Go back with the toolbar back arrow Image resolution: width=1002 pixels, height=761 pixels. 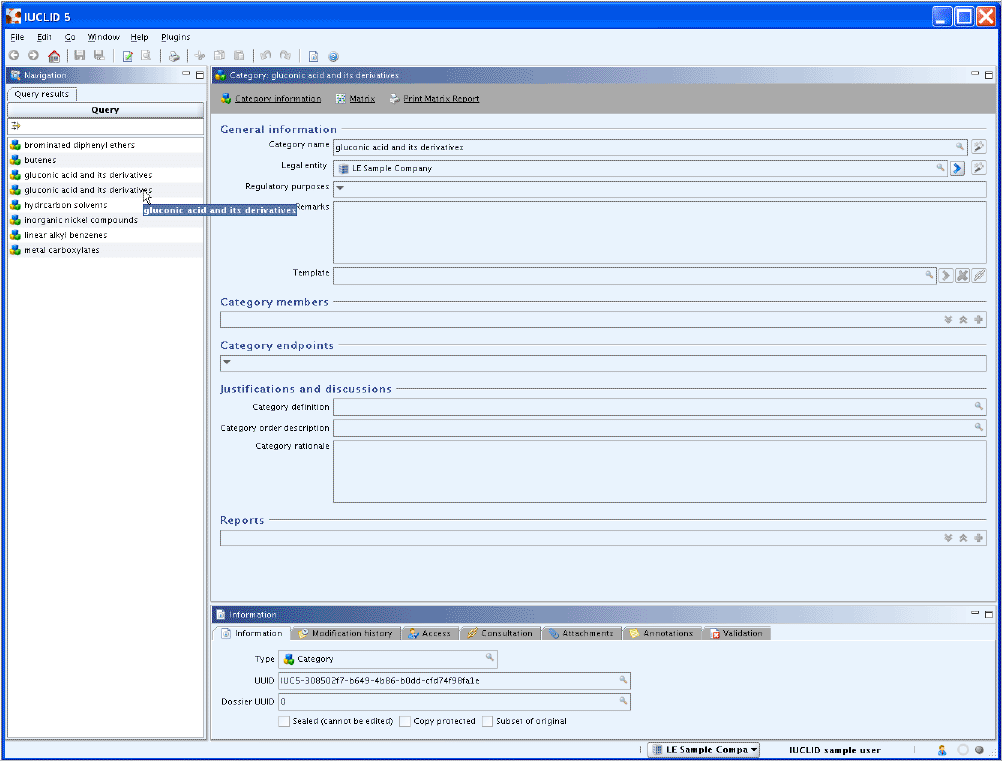[x=14, y=56]
